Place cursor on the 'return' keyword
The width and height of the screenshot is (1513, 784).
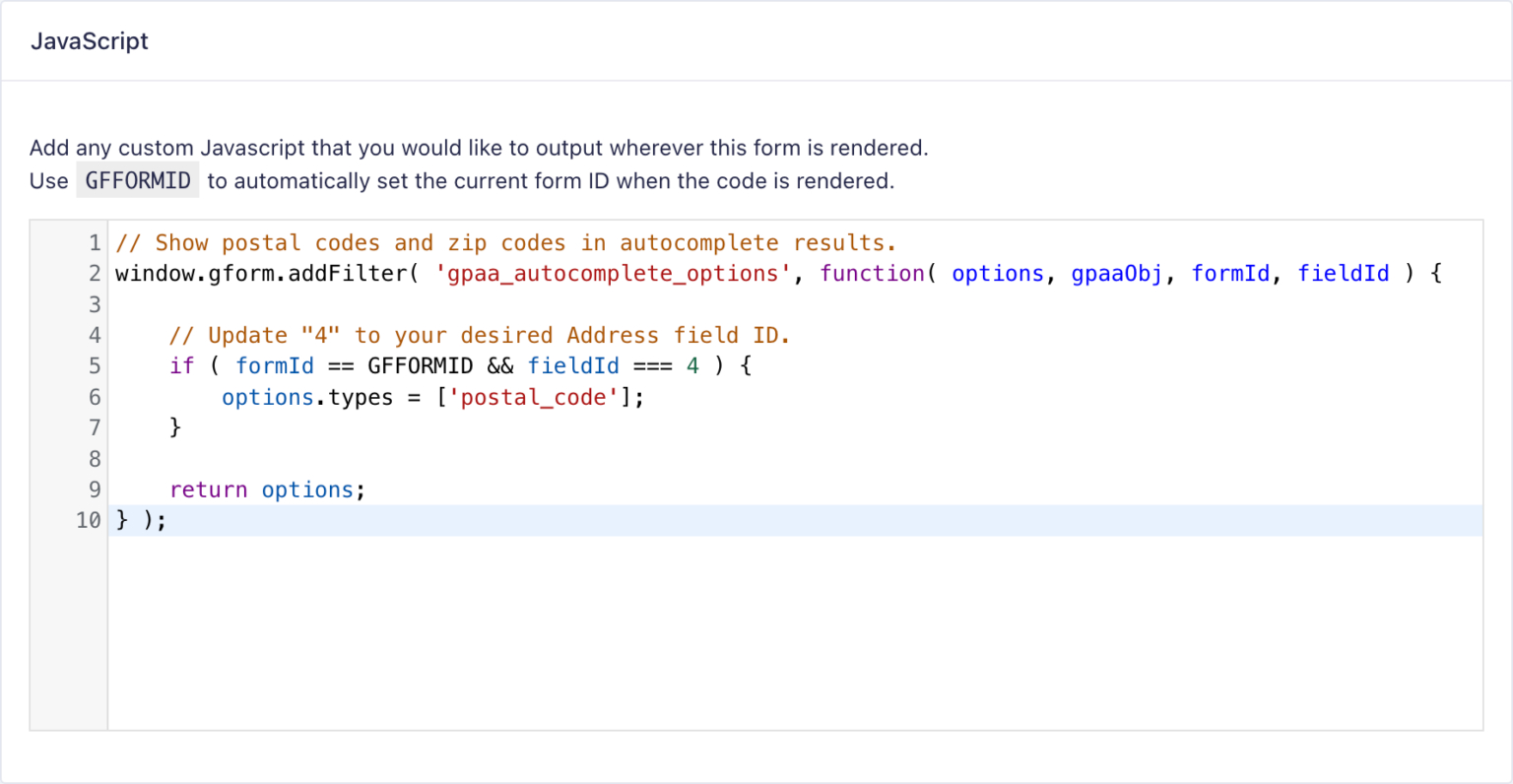(x=208, y=490)
